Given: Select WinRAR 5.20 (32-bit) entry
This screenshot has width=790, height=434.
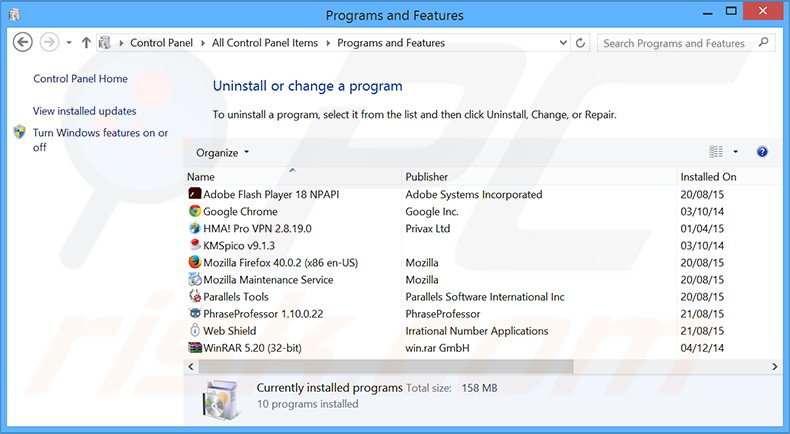Looking at the screenshot, I should click(x=252, y=348).
